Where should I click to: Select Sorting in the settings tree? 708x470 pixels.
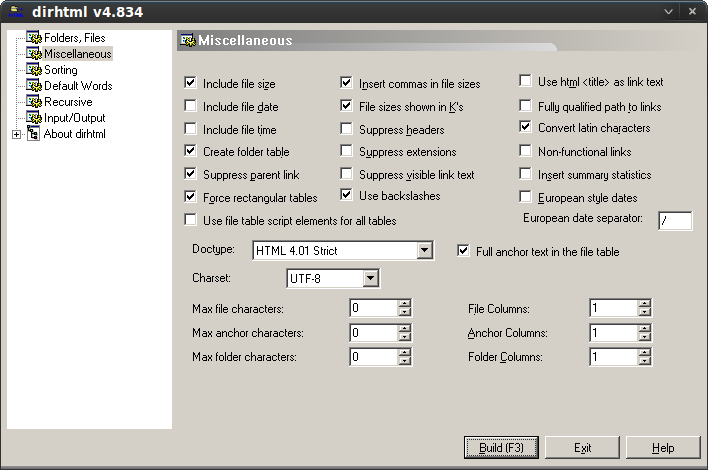[x=60, y=70]
